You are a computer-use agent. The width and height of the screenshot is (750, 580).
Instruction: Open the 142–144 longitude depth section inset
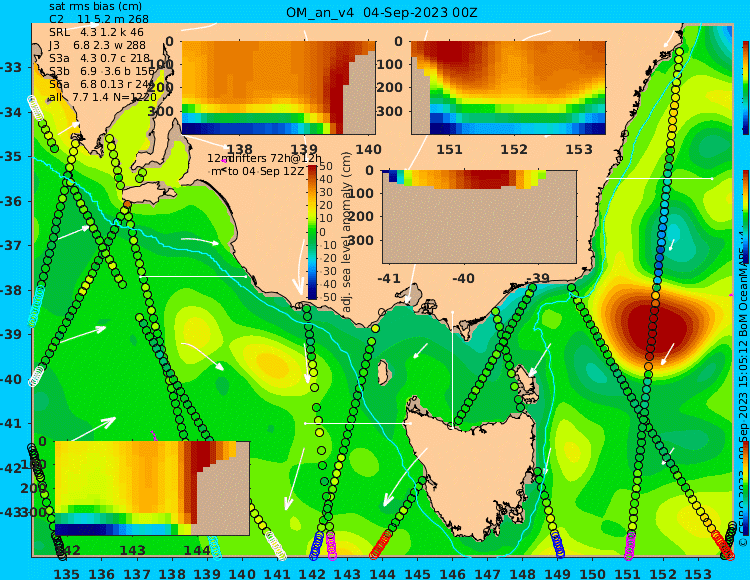(152, 488)
